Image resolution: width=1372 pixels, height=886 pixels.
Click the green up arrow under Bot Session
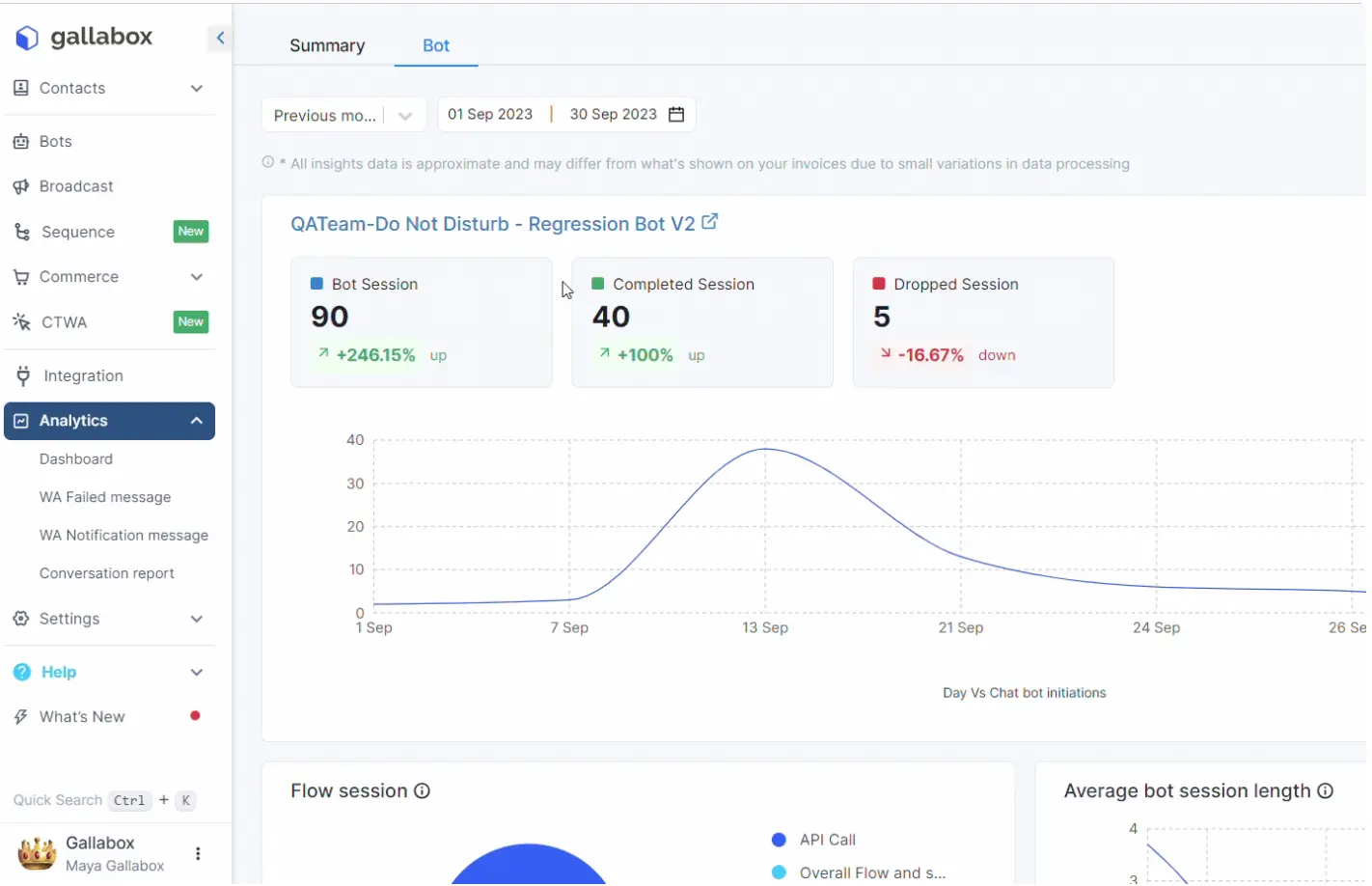[323, 354]
